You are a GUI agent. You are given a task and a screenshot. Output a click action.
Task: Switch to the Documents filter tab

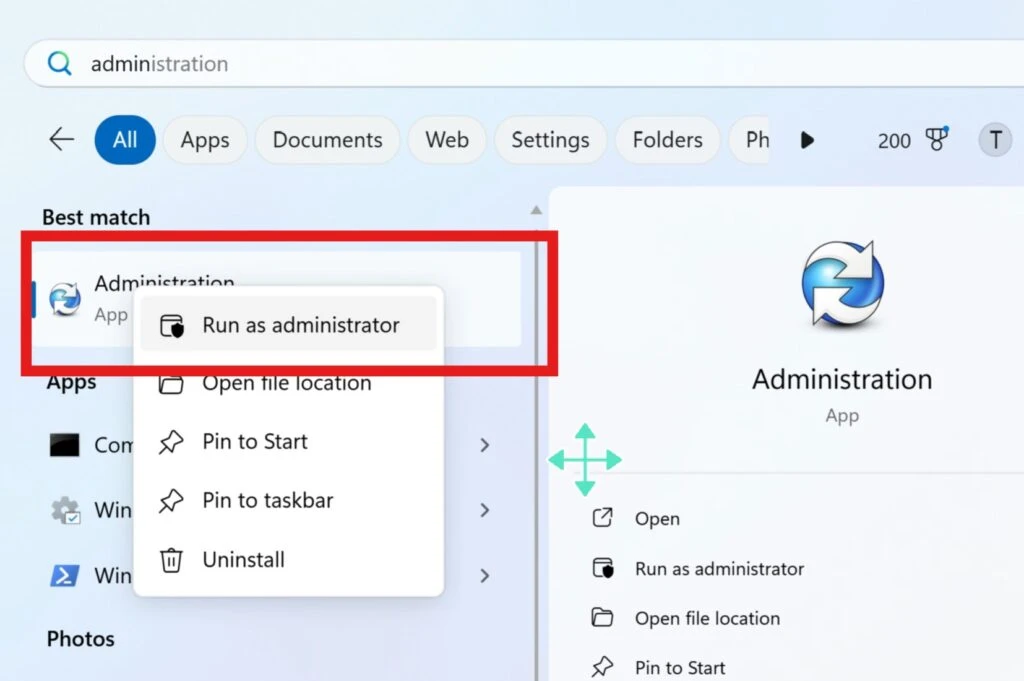pyautogui.click(x=327, y=140)
